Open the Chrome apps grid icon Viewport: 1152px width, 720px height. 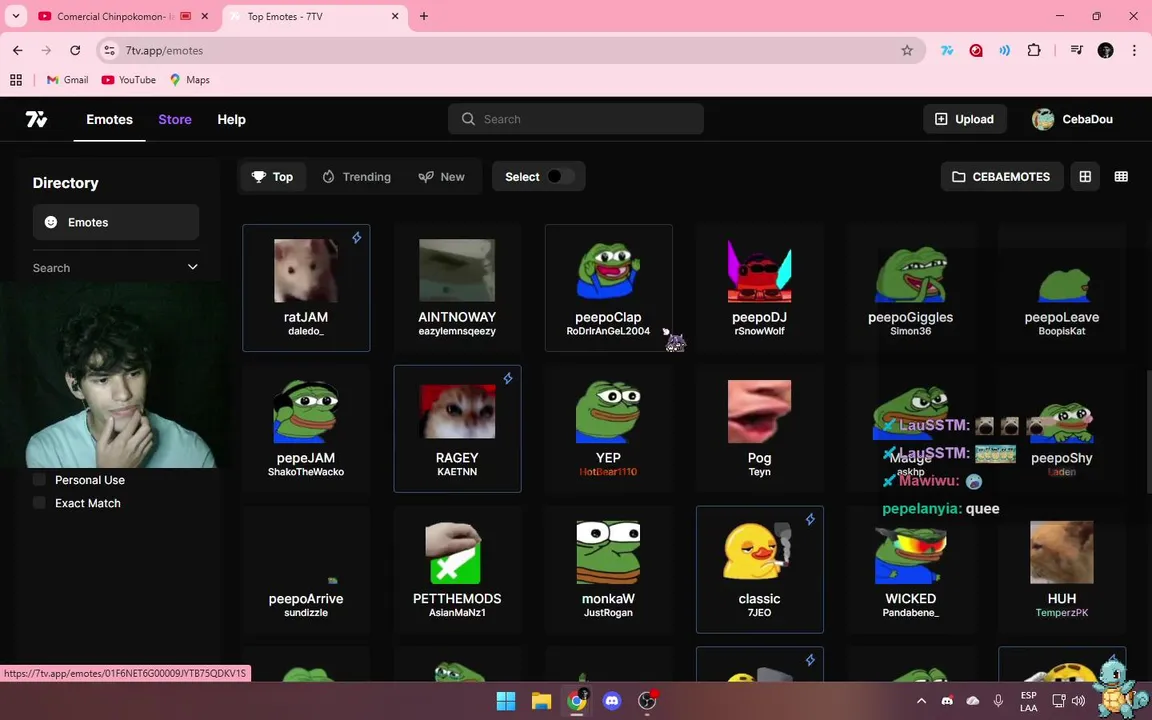pos(15,79)
